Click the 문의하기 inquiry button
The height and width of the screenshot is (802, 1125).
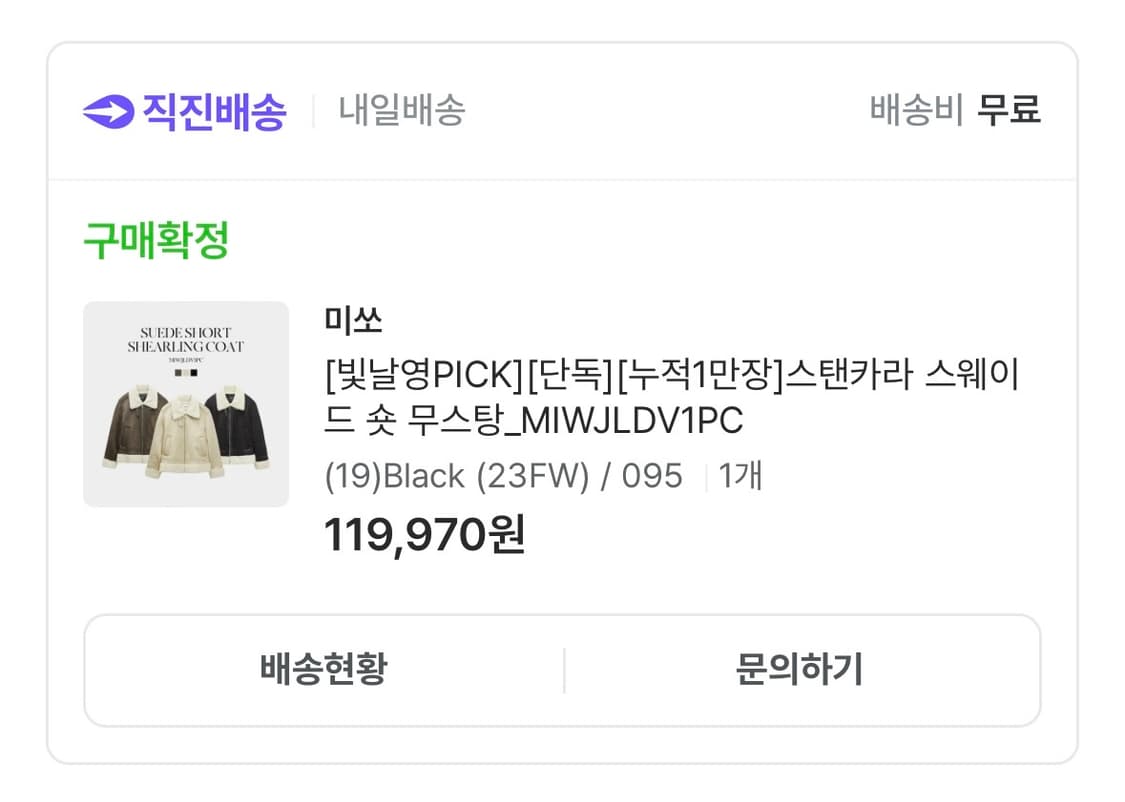click(797, 670)
